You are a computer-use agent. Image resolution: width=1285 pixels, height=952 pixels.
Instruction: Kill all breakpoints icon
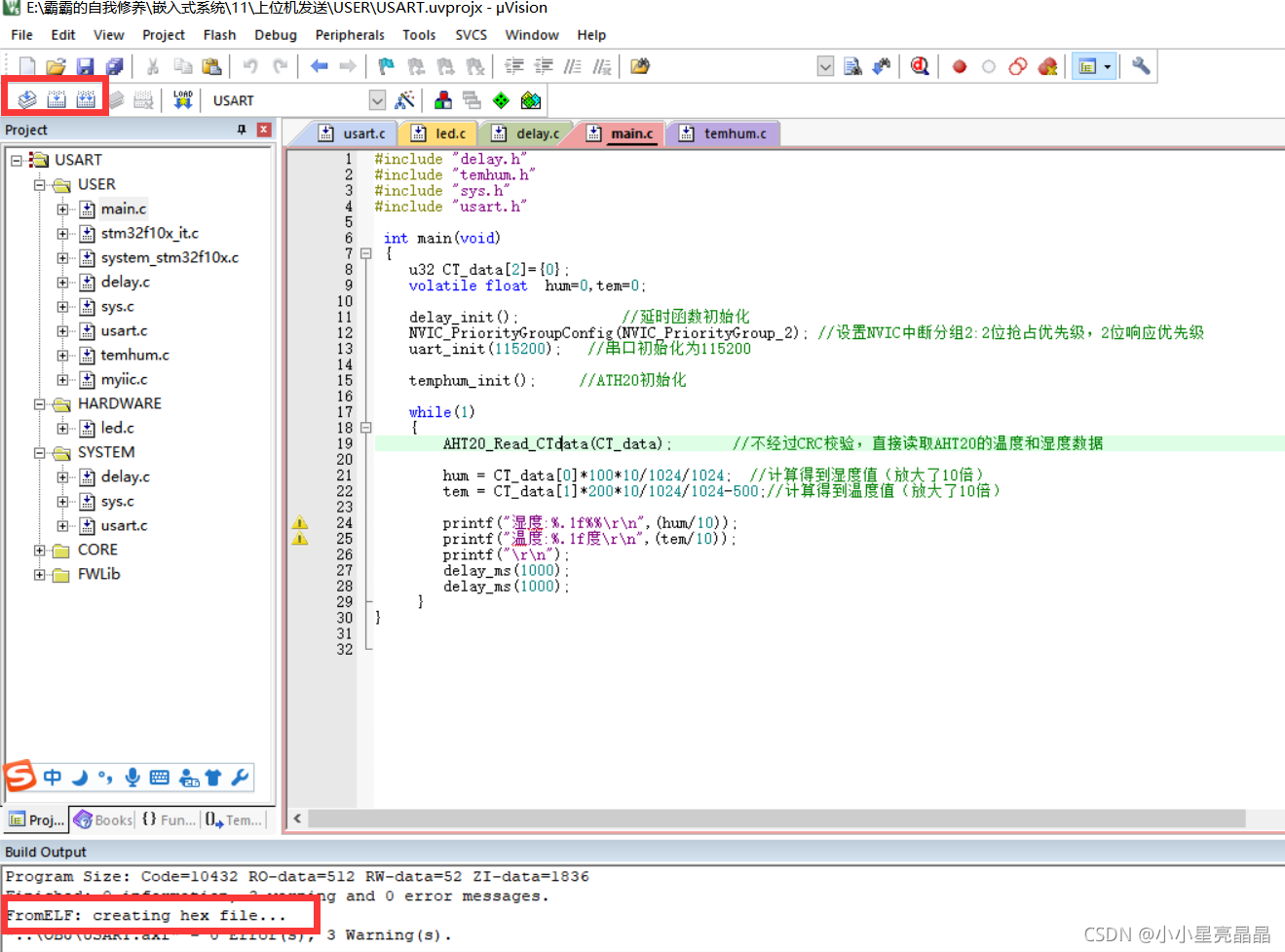(1047, 66)
